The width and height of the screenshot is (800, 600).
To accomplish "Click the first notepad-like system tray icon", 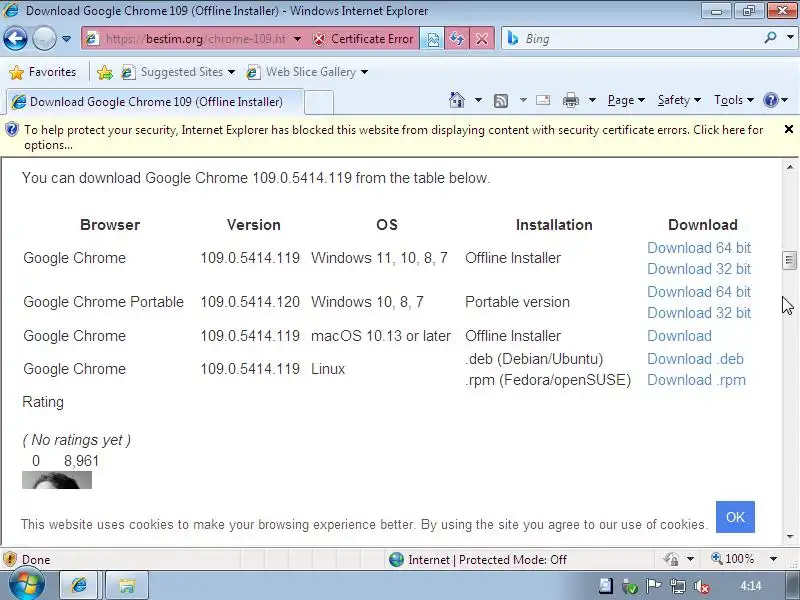I will point(606,586).
